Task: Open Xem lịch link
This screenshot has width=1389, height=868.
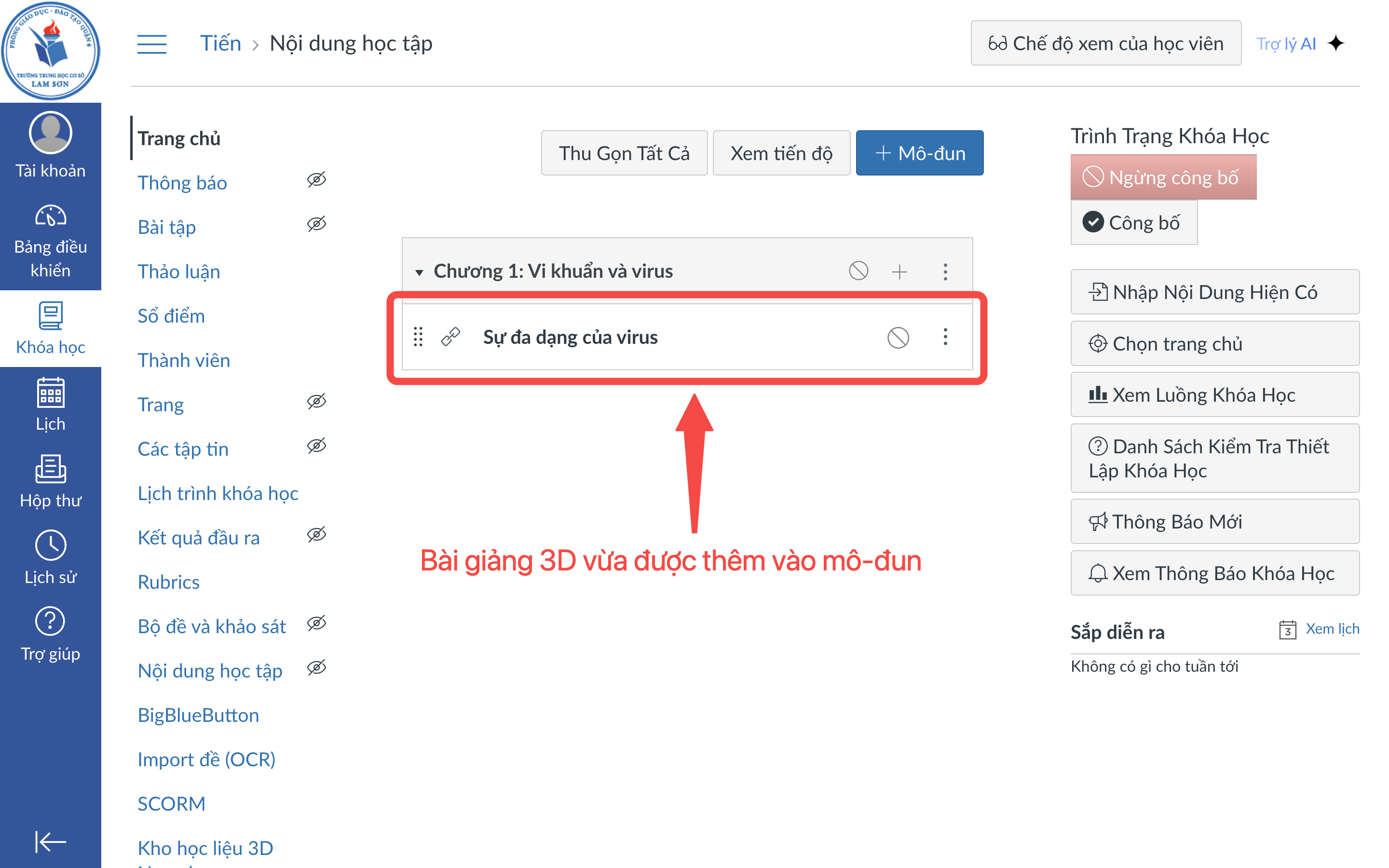Action: click(x=1332, y=629)
